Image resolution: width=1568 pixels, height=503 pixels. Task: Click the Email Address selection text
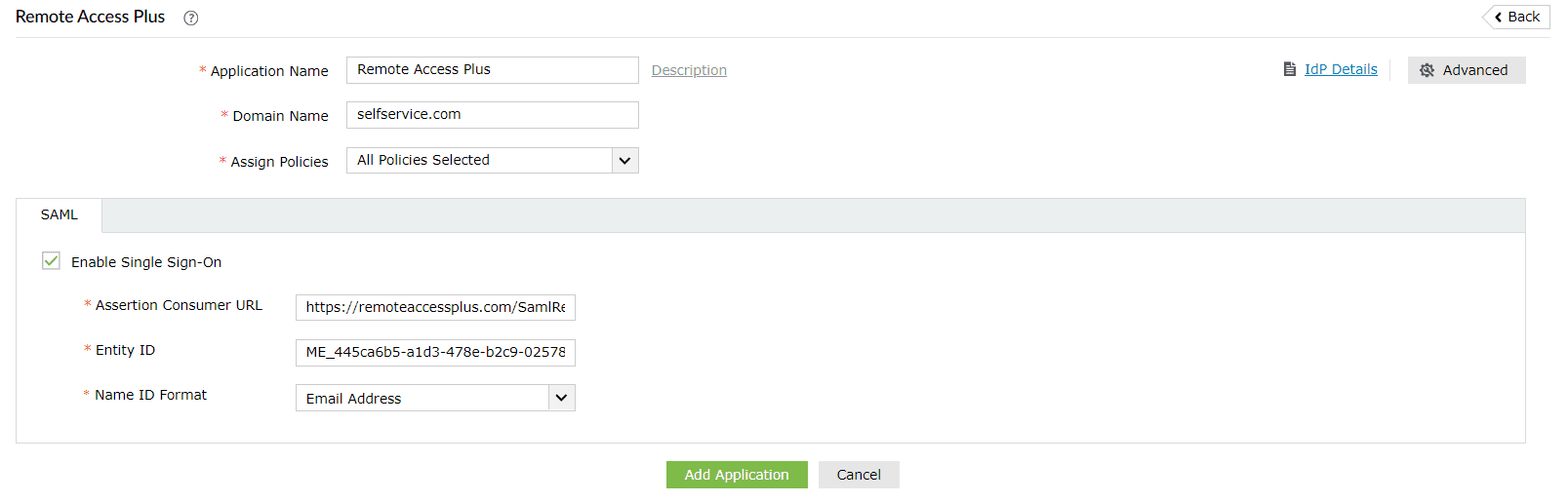[x=354, y=399]
